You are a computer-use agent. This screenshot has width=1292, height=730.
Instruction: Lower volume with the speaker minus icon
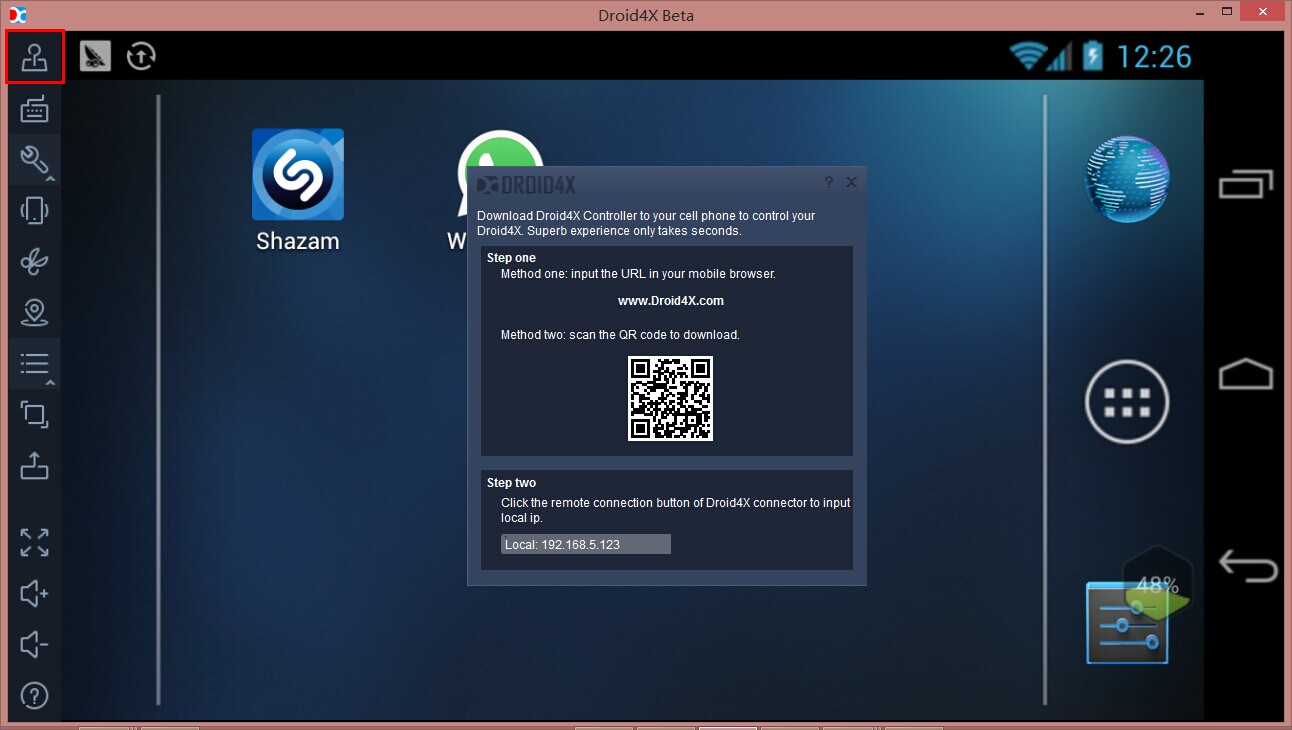(x=35, y=644)
